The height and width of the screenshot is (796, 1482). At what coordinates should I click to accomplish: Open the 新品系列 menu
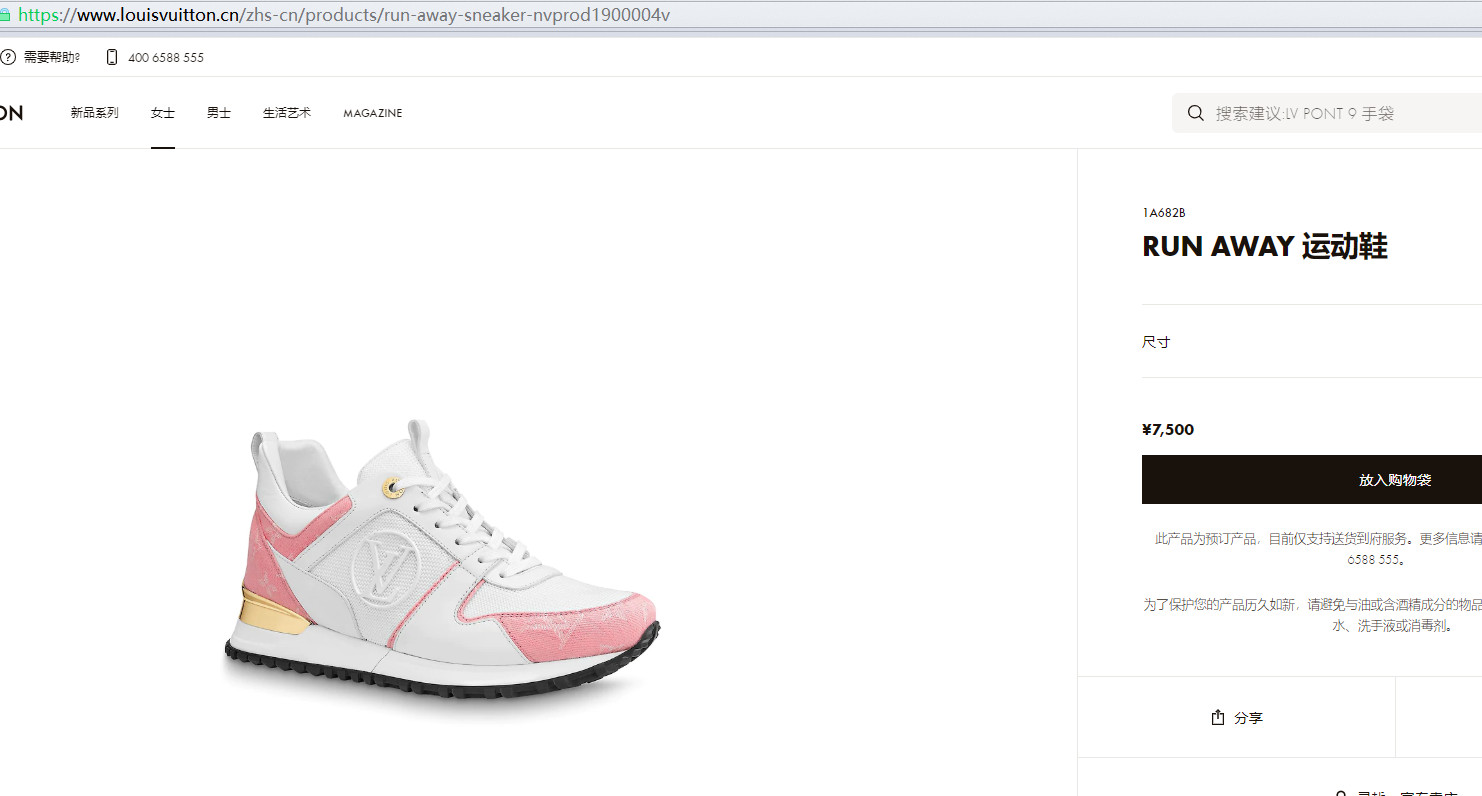click(x=94, y=113)
